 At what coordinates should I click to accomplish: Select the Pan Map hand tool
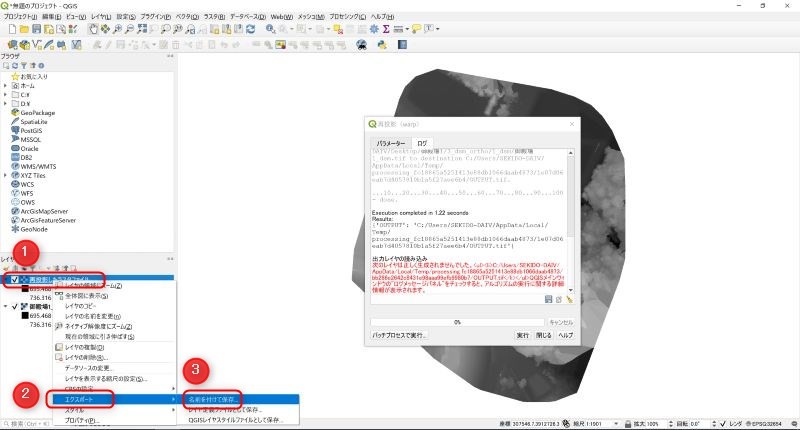[x=95, y=30]
